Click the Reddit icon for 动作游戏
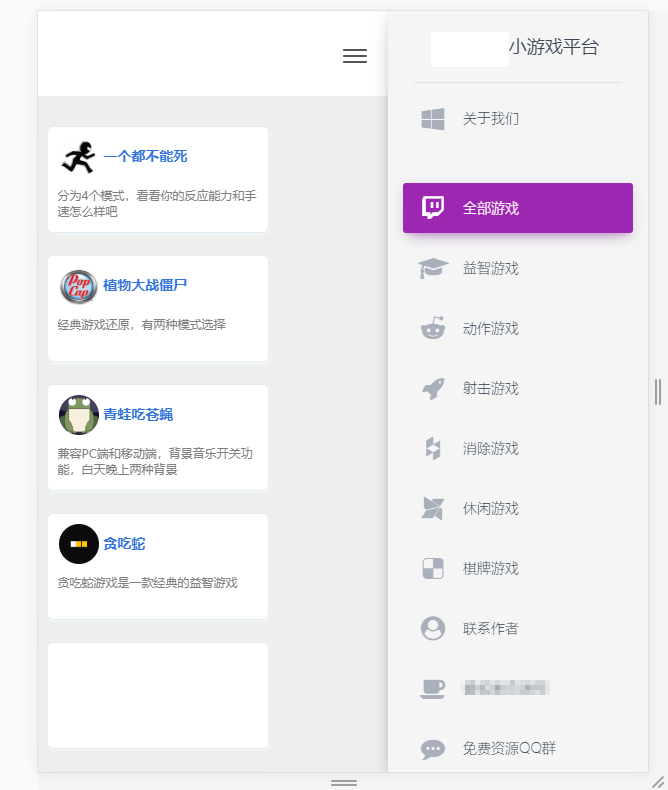 [x=432, y=328]
